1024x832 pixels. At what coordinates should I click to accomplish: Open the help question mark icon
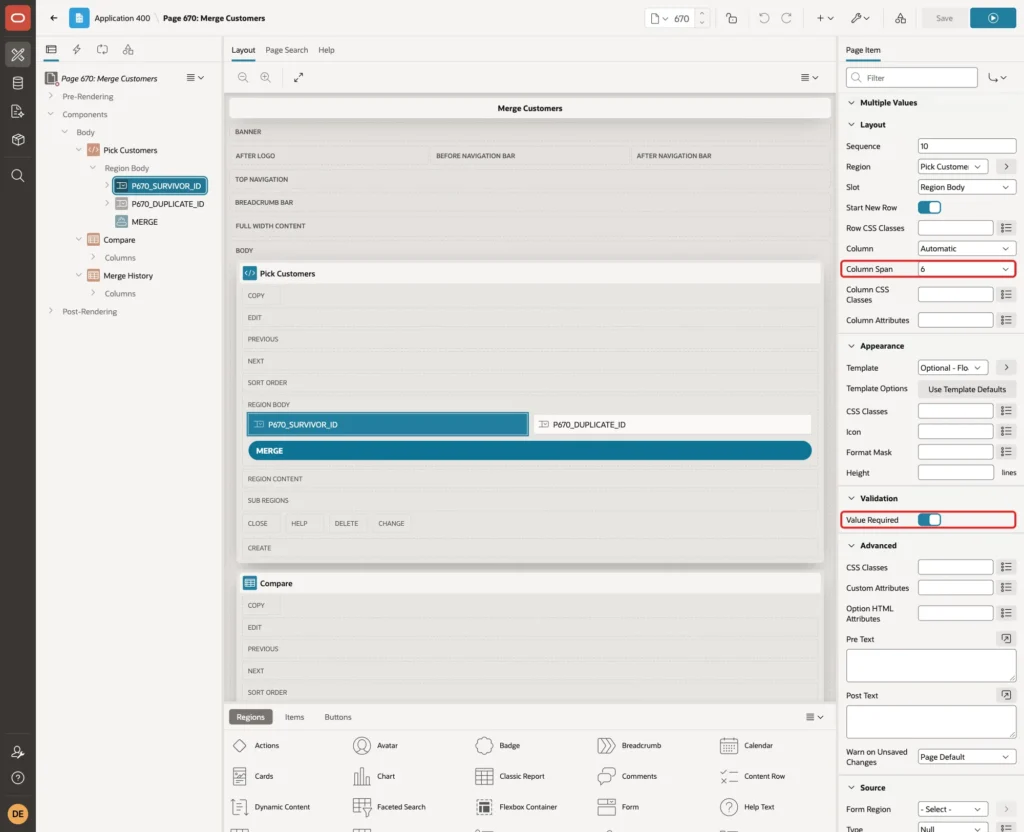18,778
